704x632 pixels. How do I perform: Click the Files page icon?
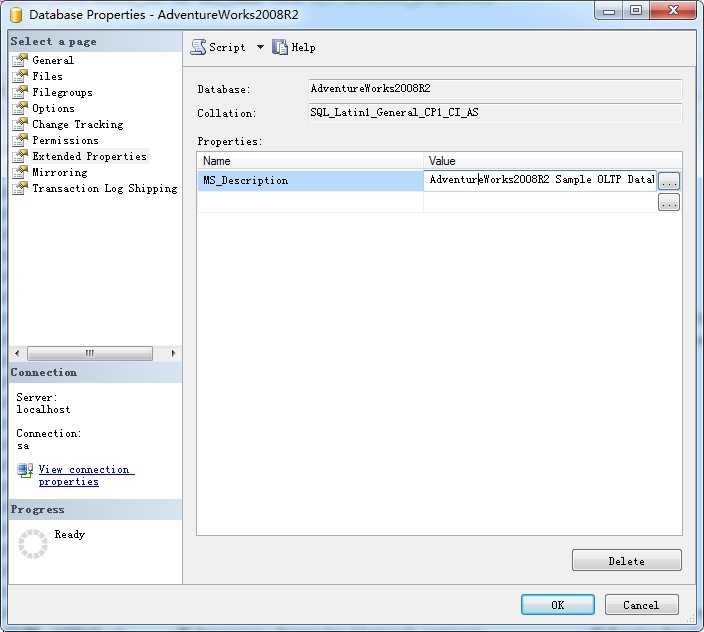point(20,76)
